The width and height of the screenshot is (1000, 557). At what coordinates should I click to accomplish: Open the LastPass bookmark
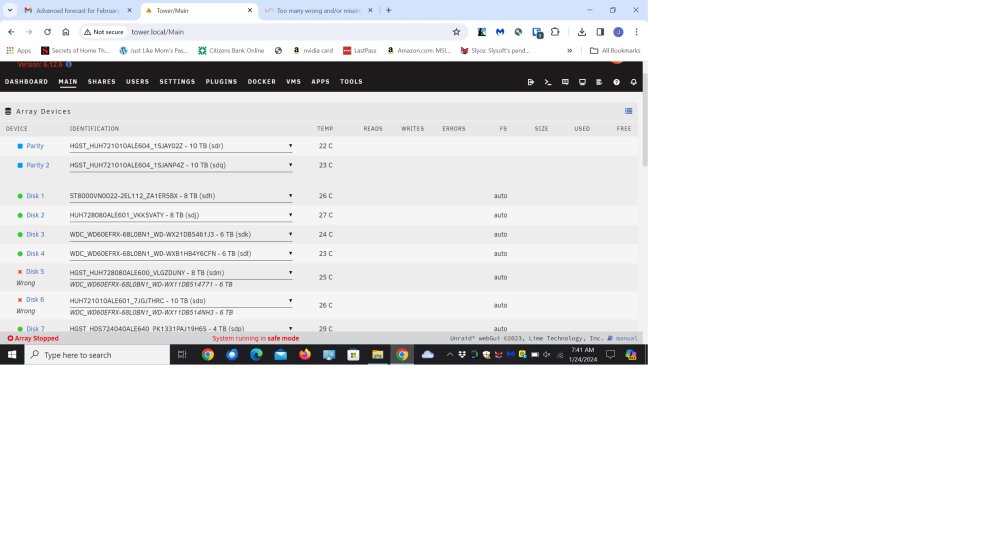coord(360,50)
